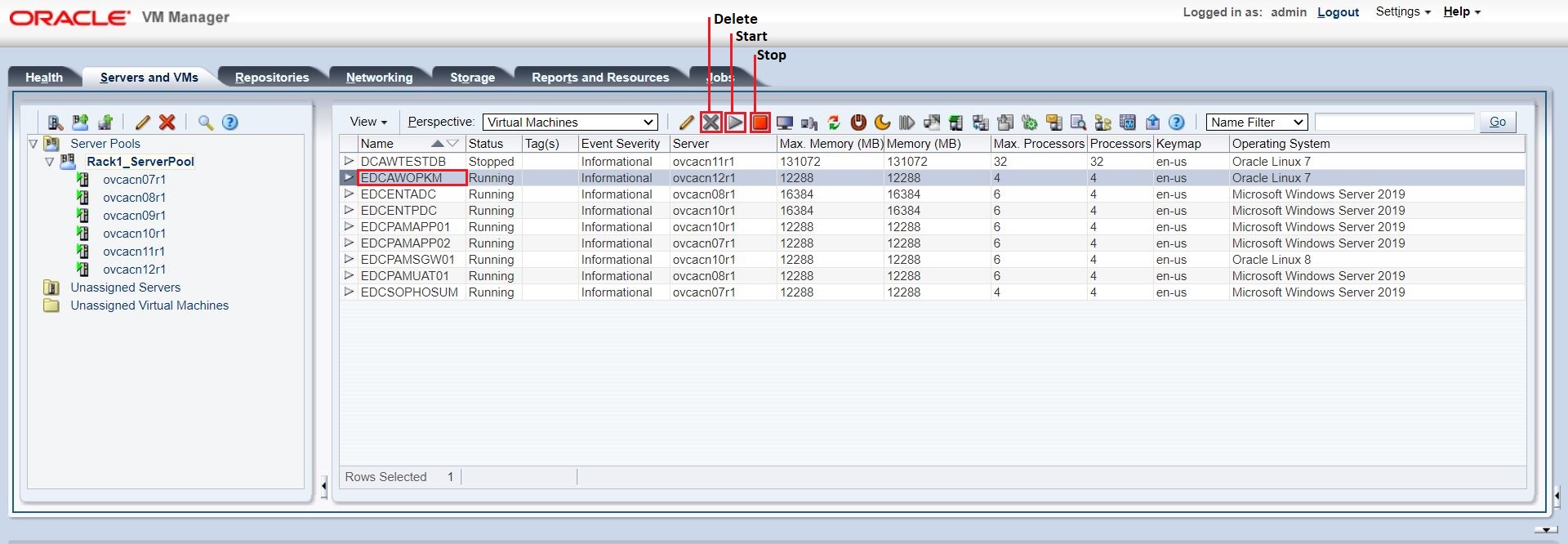Open the Name Filter dropdown
The width and height of the screenshot is (1568, 544).
[1257, 123]
